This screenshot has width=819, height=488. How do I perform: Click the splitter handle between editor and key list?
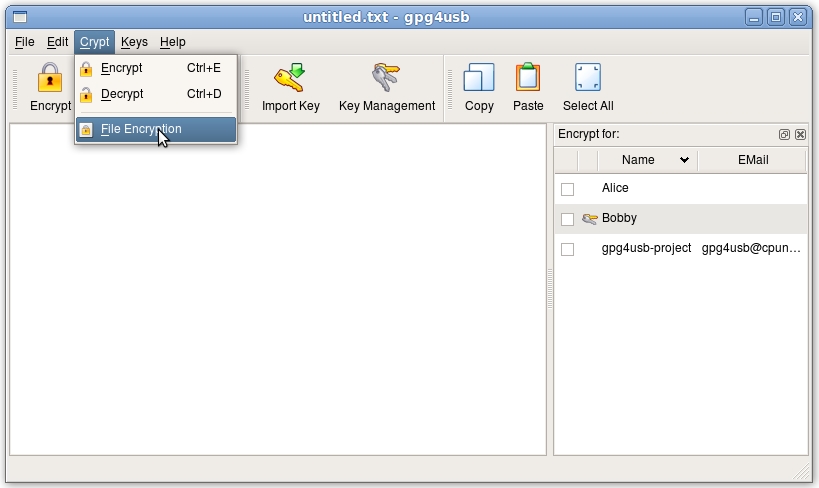[x=550, y=289]
